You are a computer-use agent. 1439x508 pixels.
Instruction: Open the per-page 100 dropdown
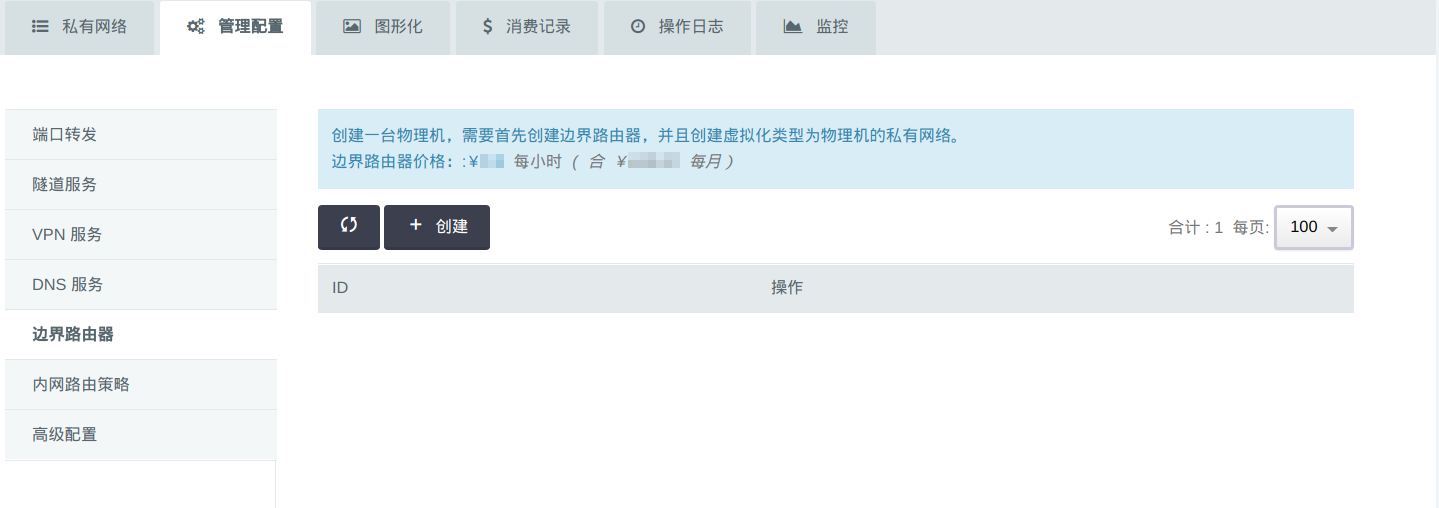(x=1314, y=227)
